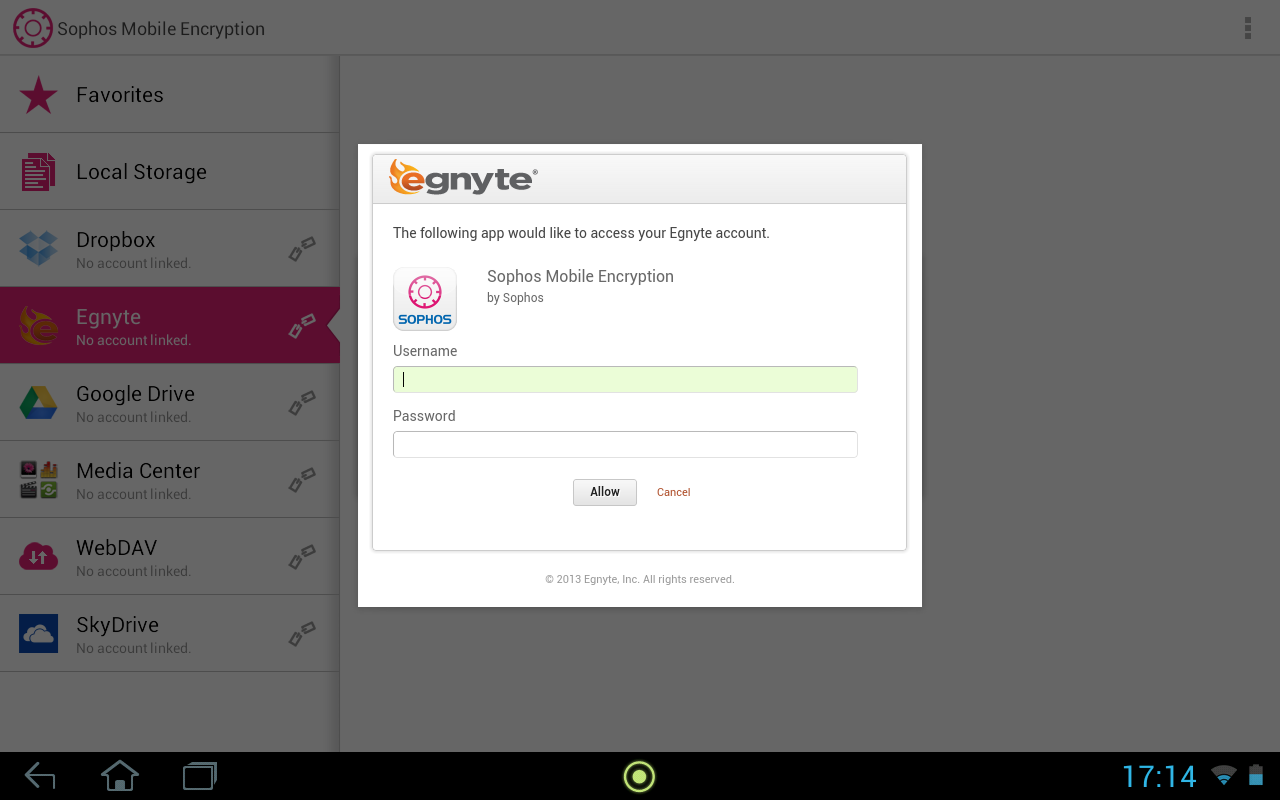The image size is (1280, 800).
Task: Tap "No account linked." under Media Center
Action: (x=133, y=494)
